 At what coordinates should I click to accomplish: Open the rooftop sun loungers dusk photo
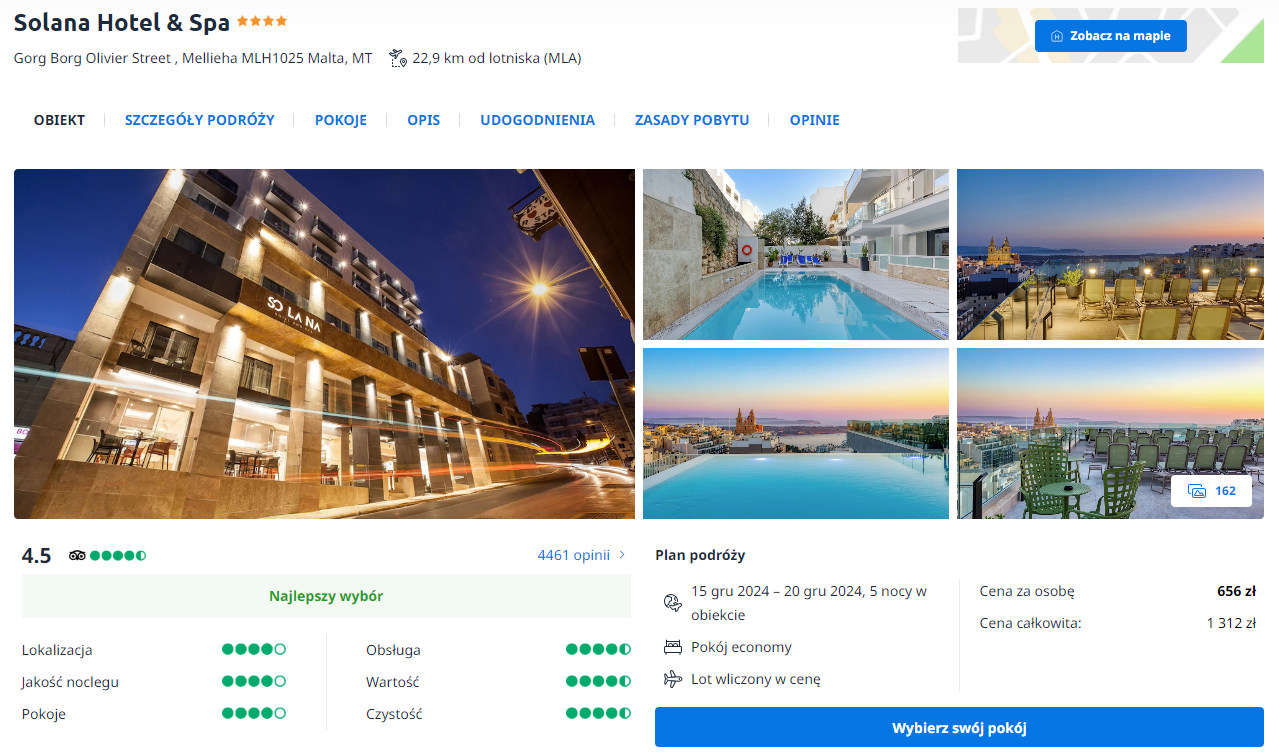click(1110, 254)
